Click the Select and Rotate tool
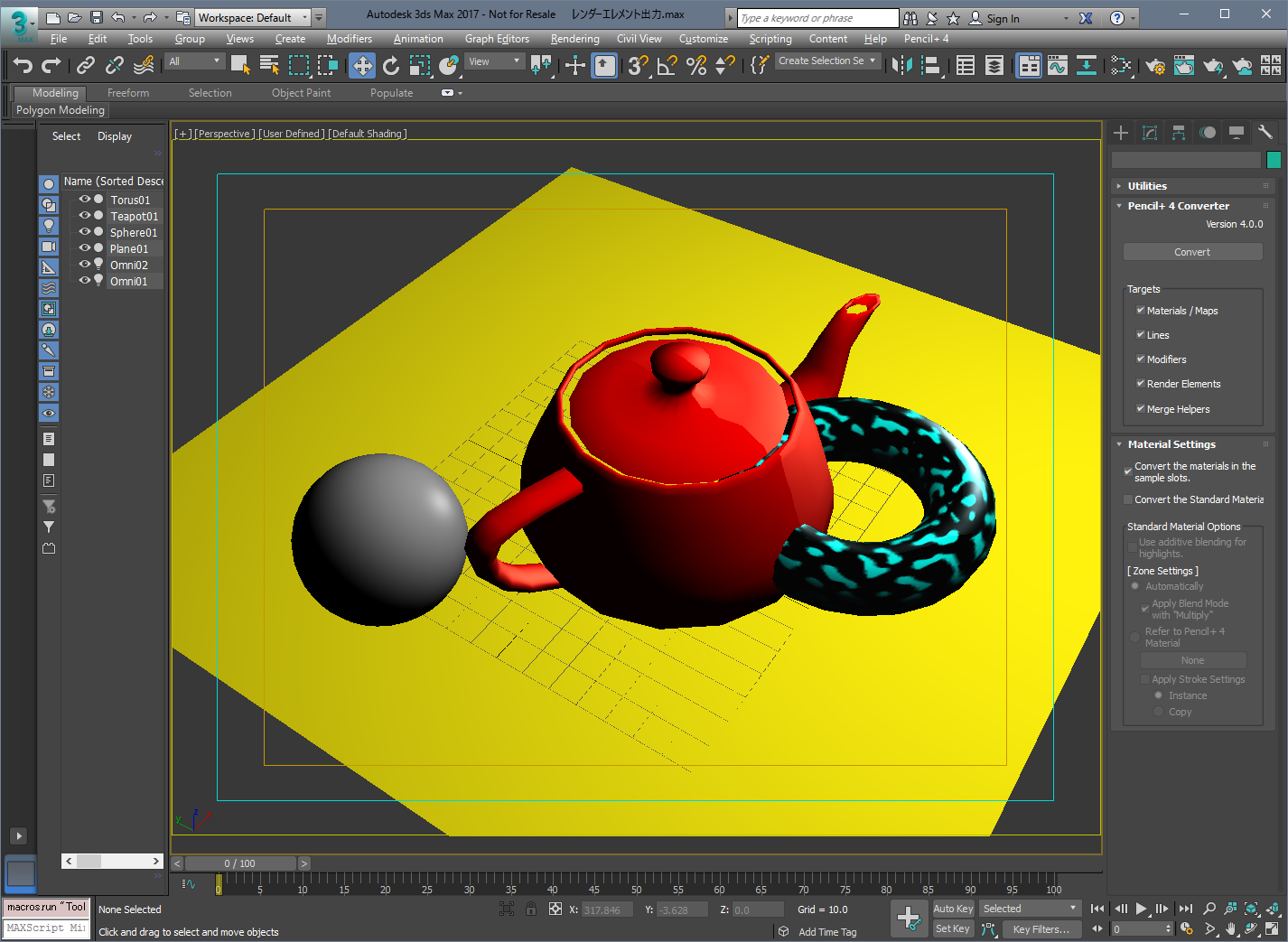1288x942 pixels. pyautogui.click(x=390, y=65)
